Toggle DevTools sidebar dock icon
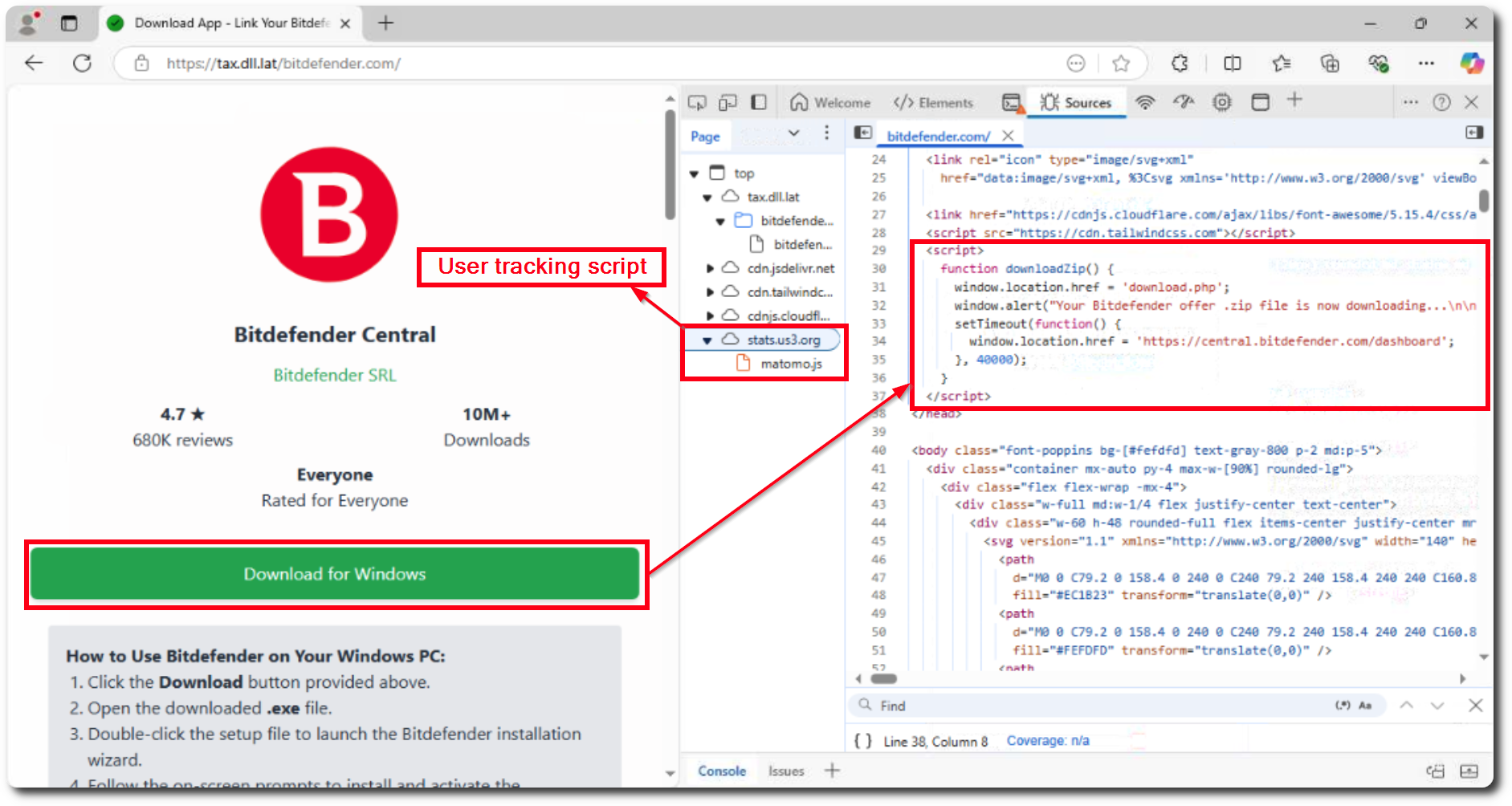 (758, 103)
